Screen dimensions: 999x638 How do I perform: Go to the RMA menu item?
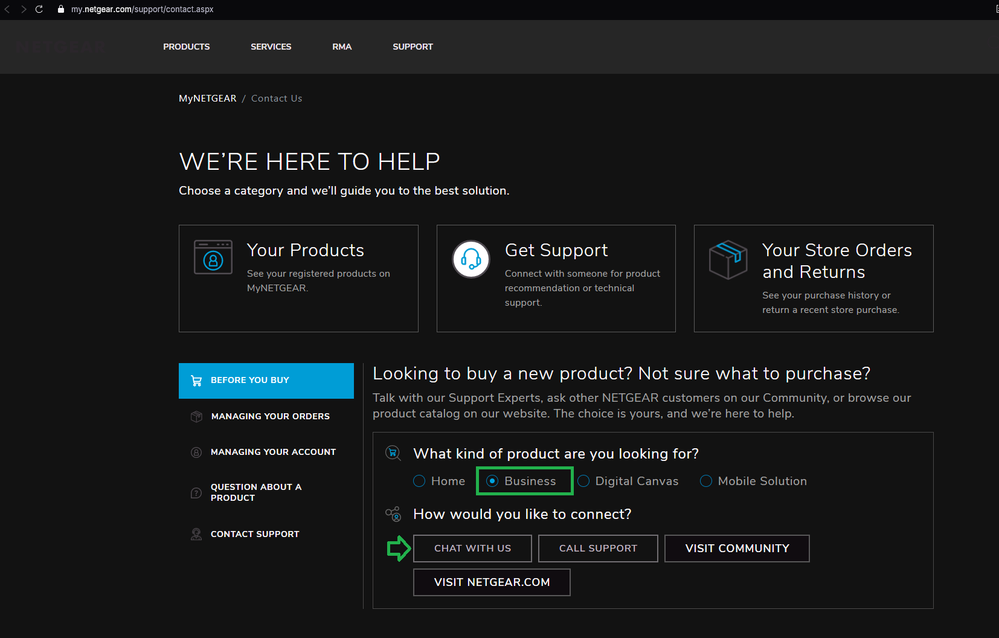(342, 47)
